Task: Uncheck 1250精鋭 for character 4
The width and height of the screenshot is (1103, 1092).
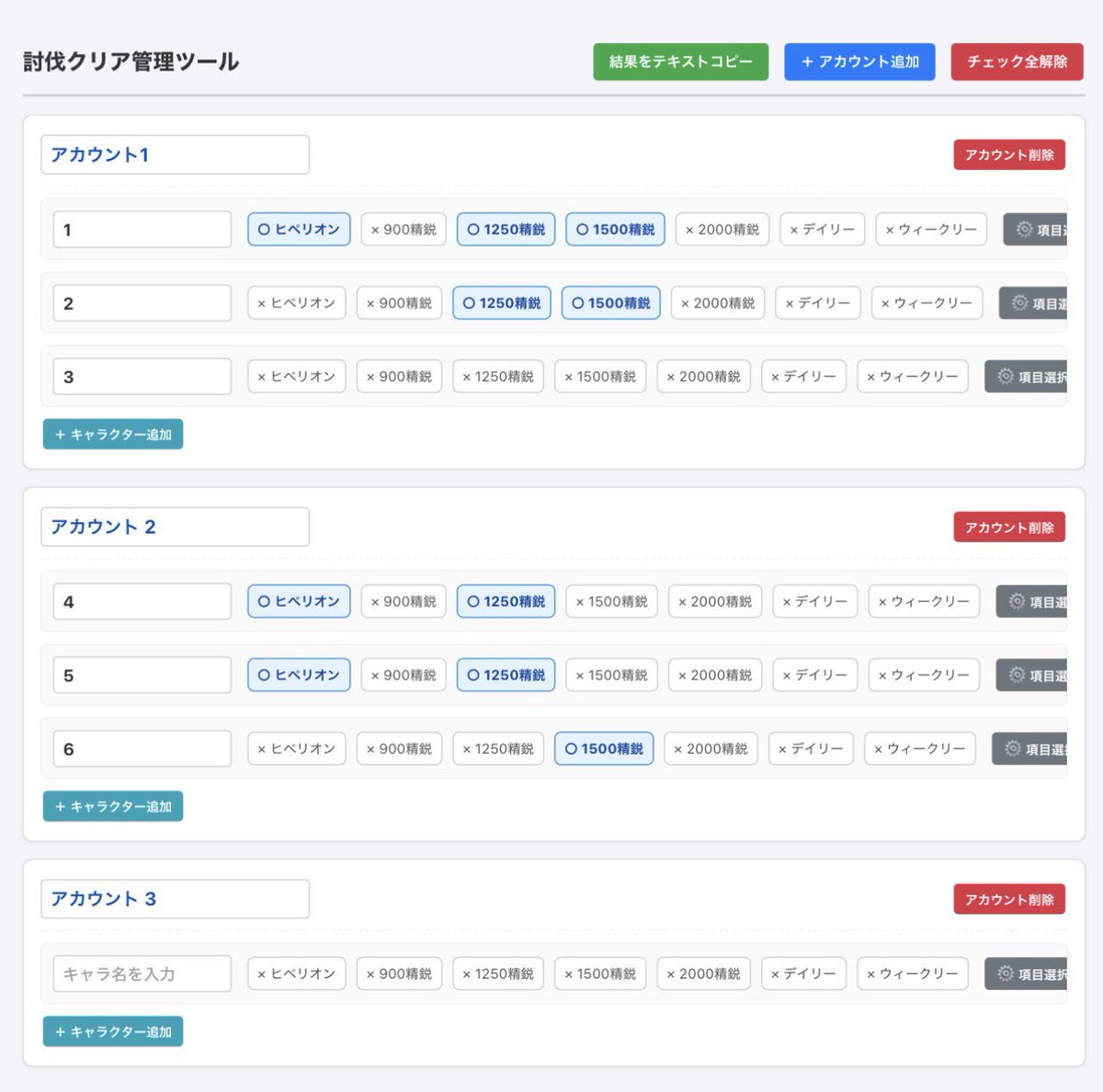Action: [506, 601]
